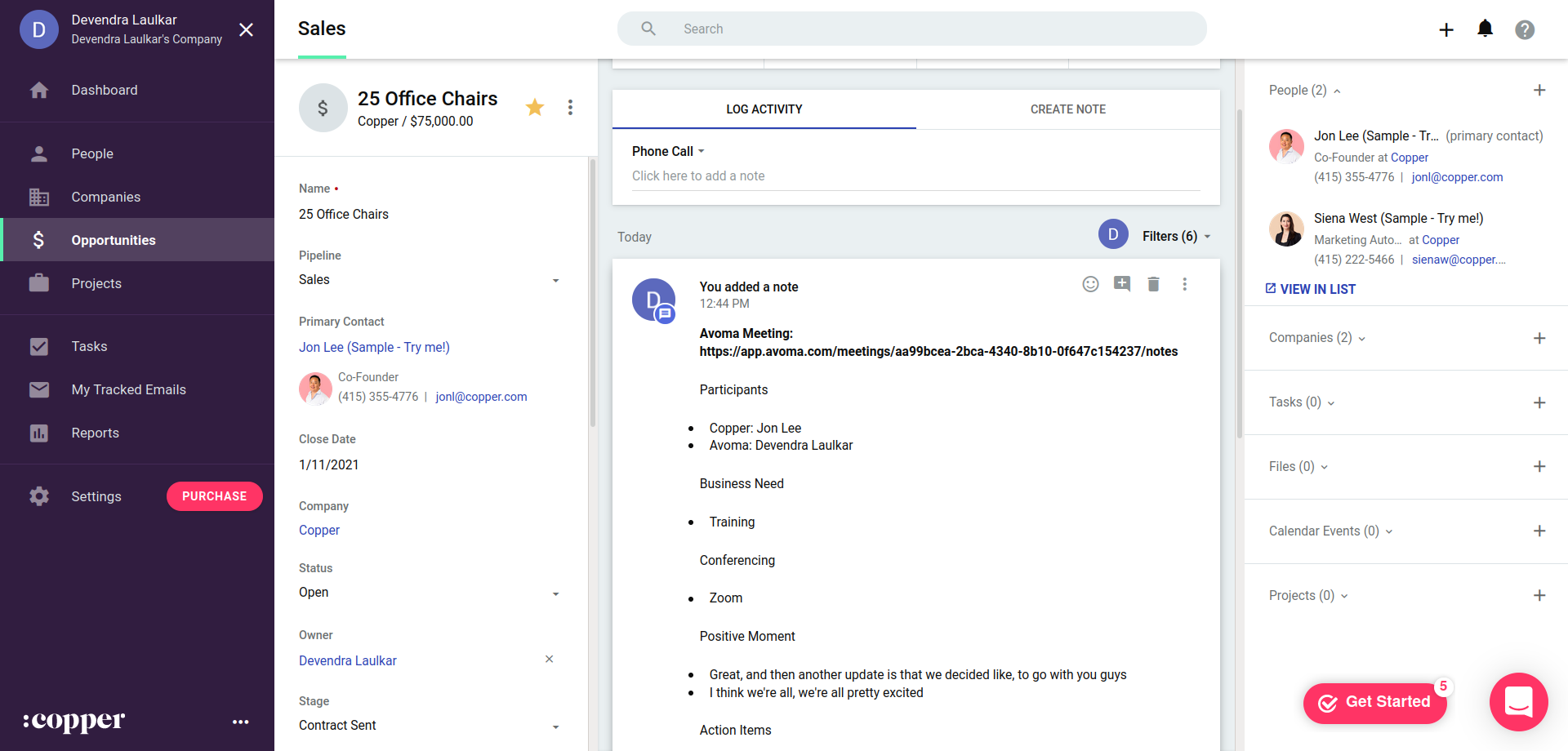Open the Copper company link in details

point(319,530)
